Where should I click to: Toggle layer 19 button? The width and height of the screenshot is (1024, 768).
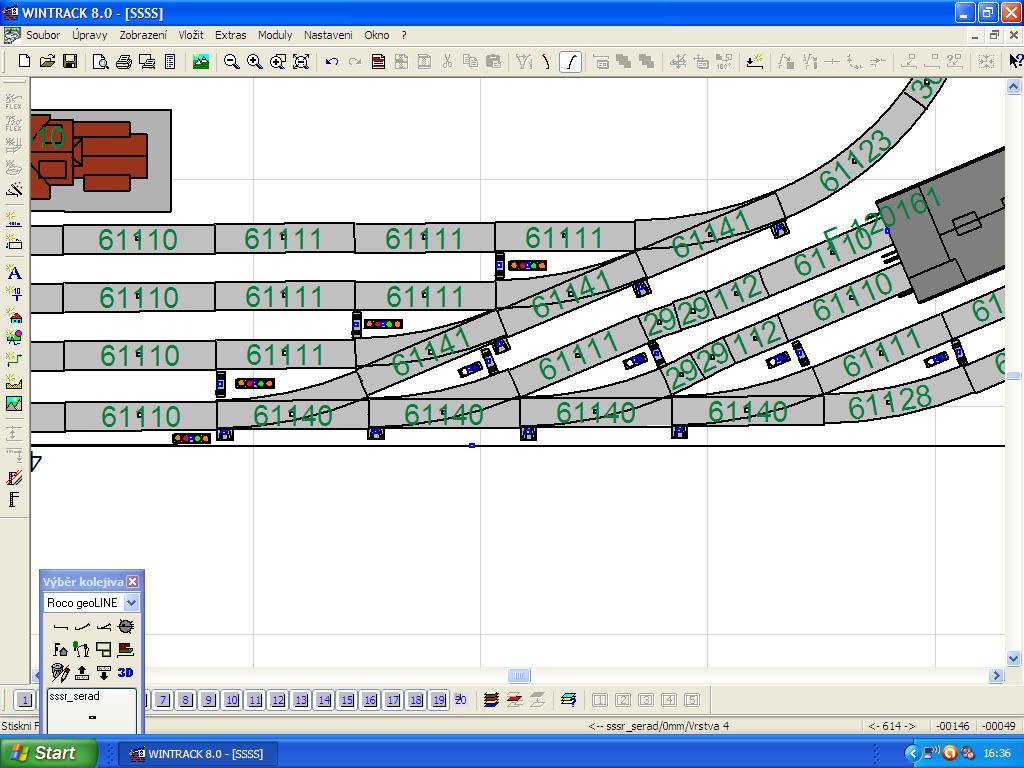click(x=438, y=700)
